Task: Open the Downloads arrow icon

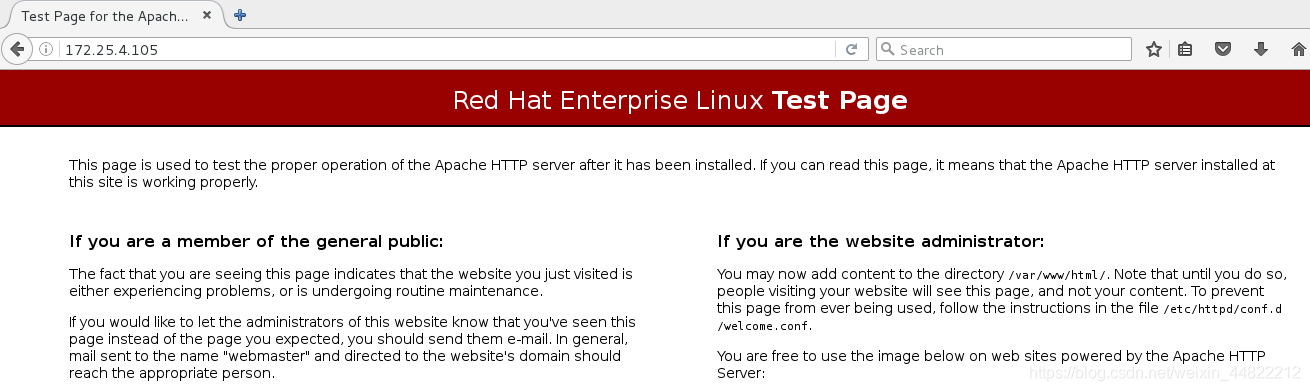Action: 1260,49
